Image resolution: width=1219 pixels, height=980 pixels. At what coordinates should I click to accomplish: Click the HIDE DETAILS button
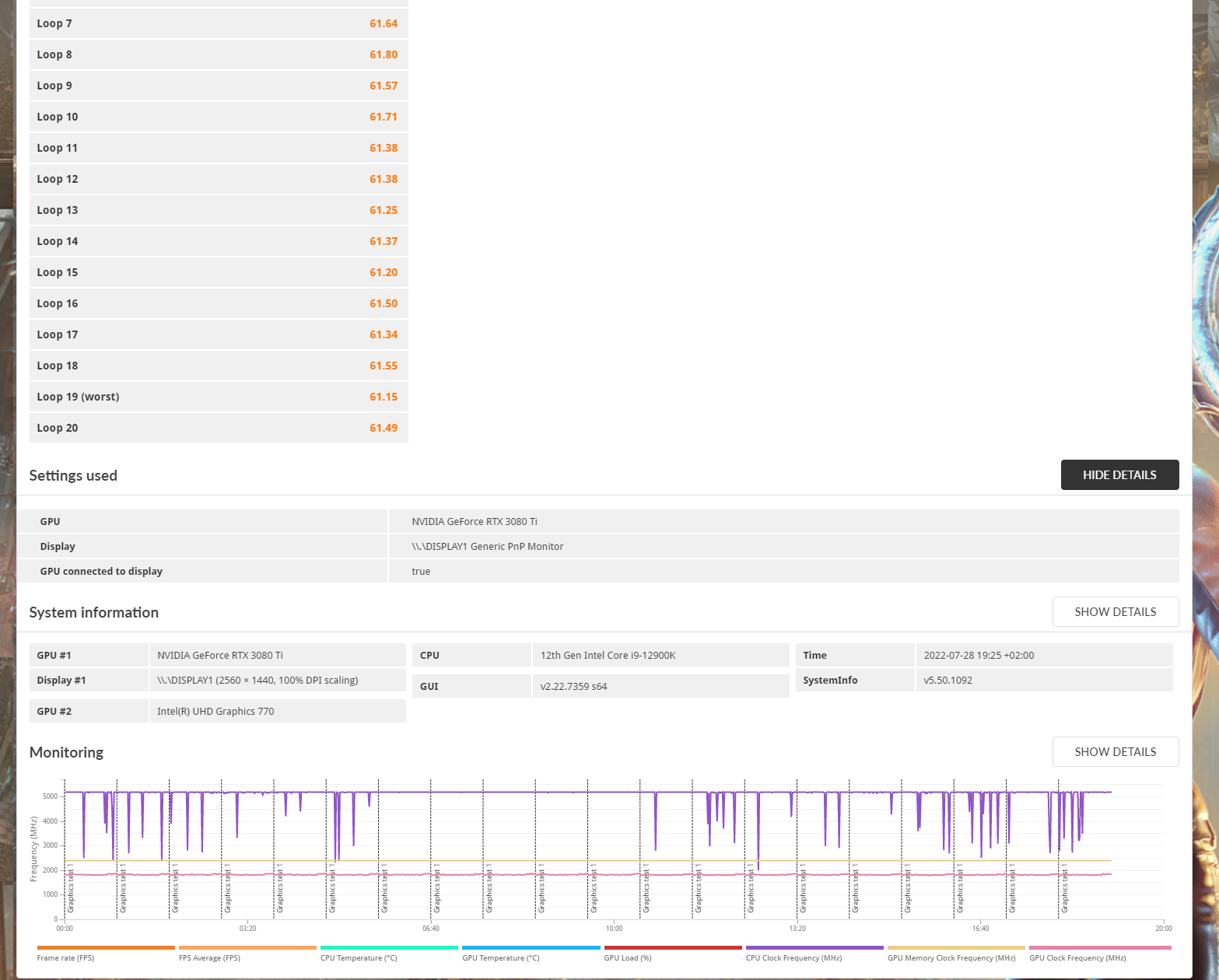coord(1119,474)
